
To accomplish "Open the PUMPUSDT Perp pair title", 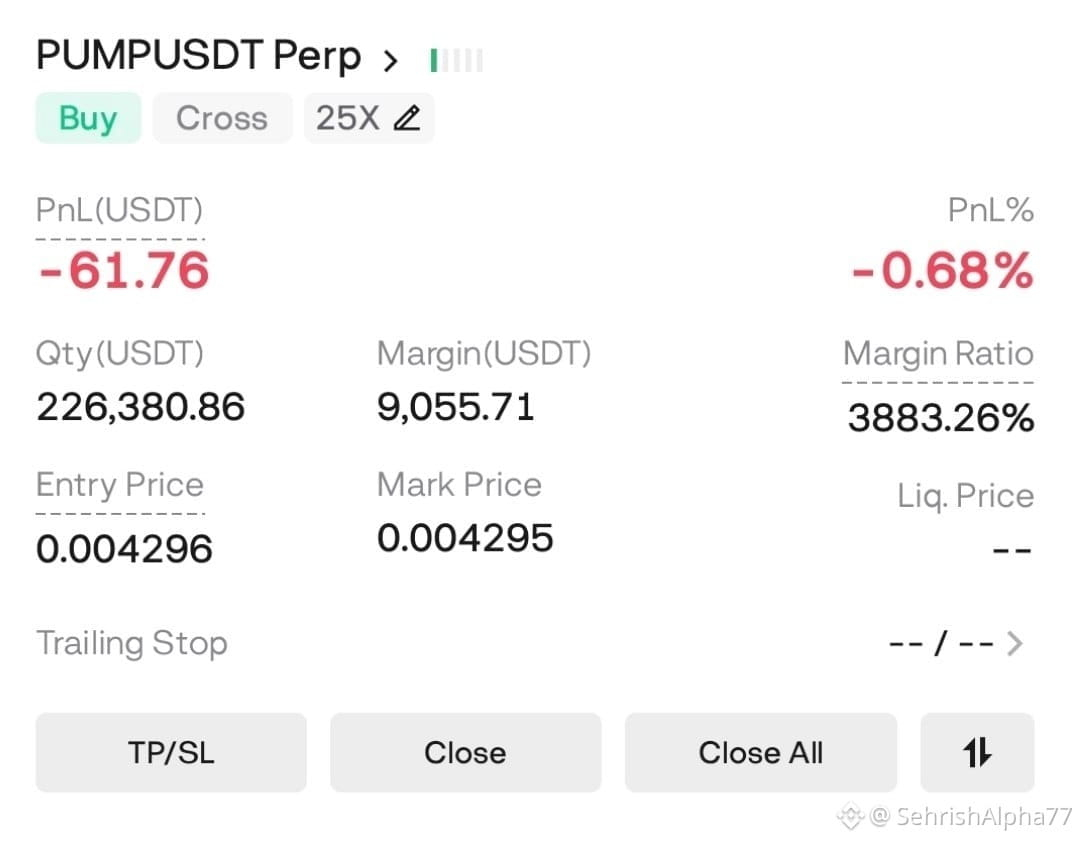I will (198, 56).
